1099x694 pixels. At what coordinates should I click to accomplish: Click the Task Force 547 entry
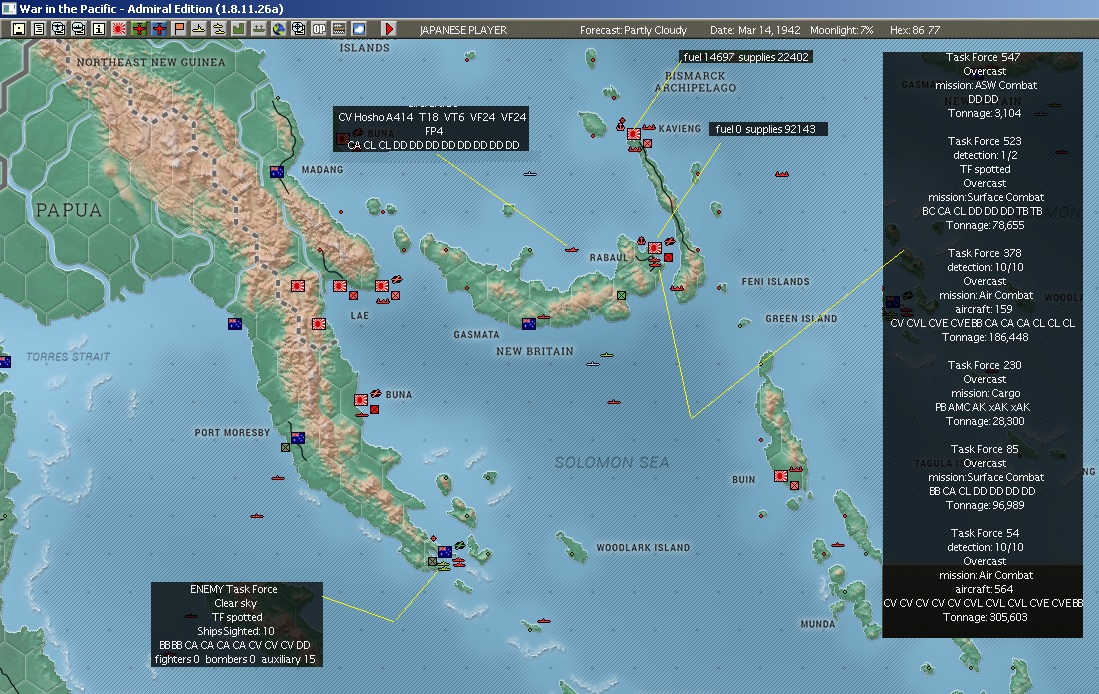point(983,85)
